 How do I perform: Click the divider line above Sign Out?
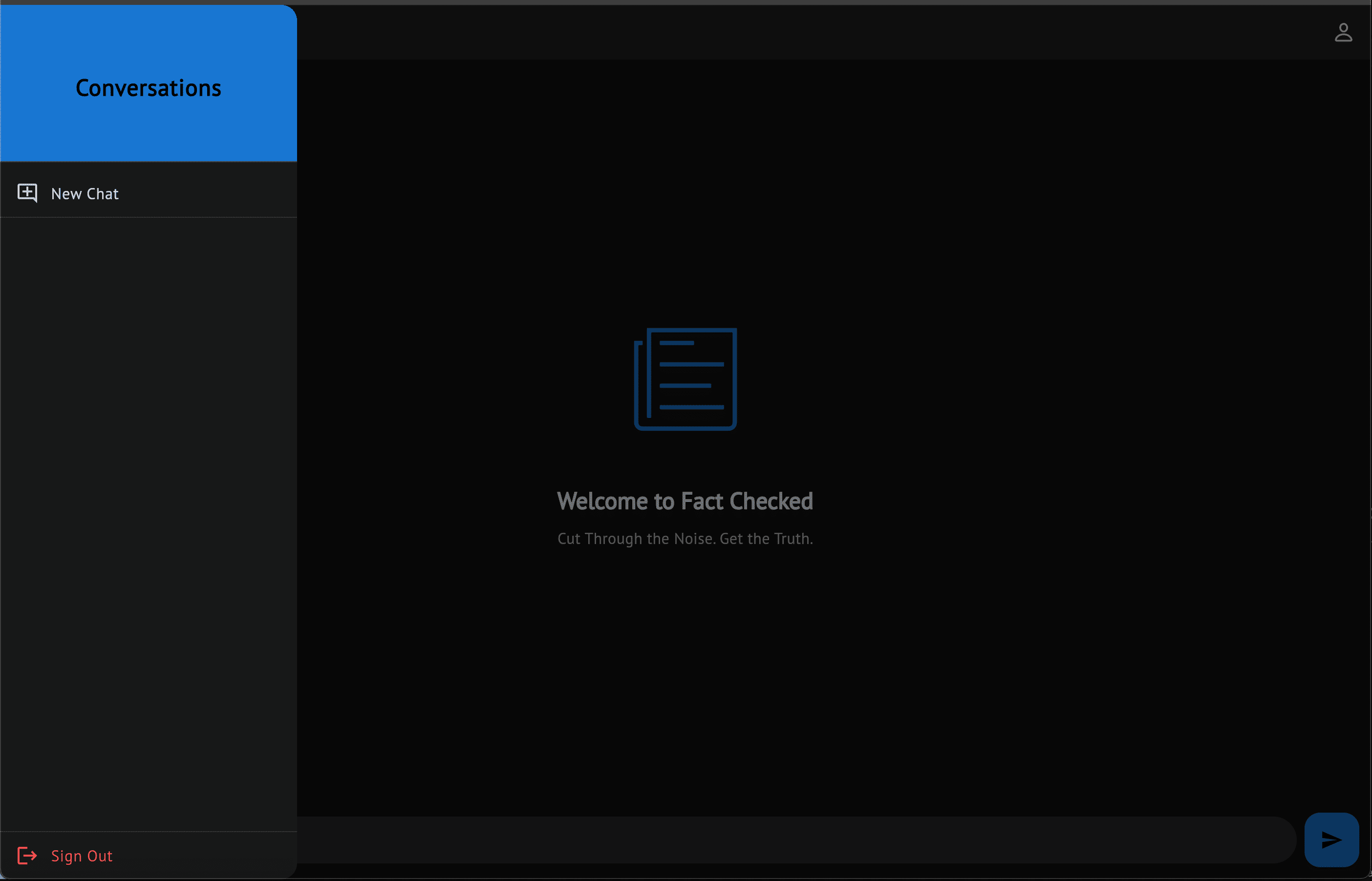(148, 831)
